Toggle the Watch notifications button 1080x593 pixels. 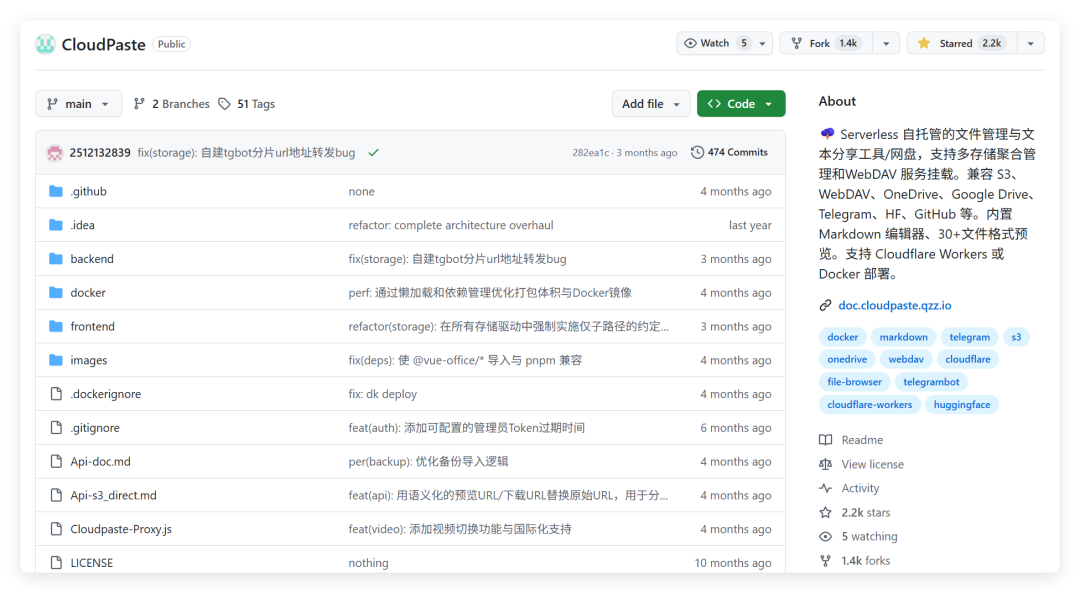click(715, 43)
